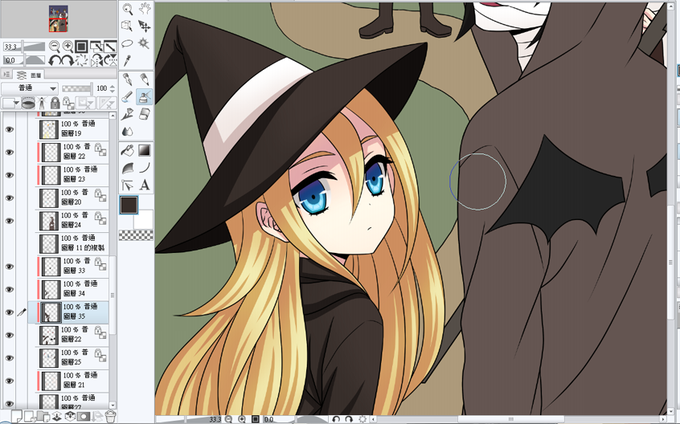Click the navigator zoom-in magnifier
Viewport: 680px width, 424px height.
(68, 46)
